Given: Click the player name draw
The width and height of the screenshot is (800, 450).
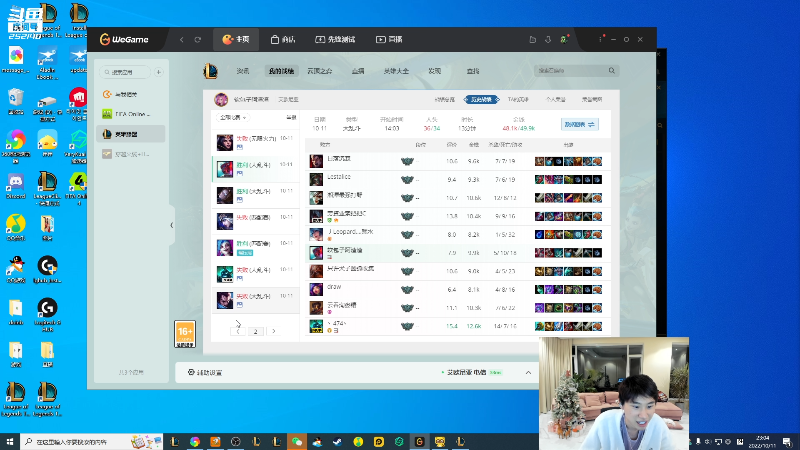Looking at the screenshot, I should (x=334, y=287).
